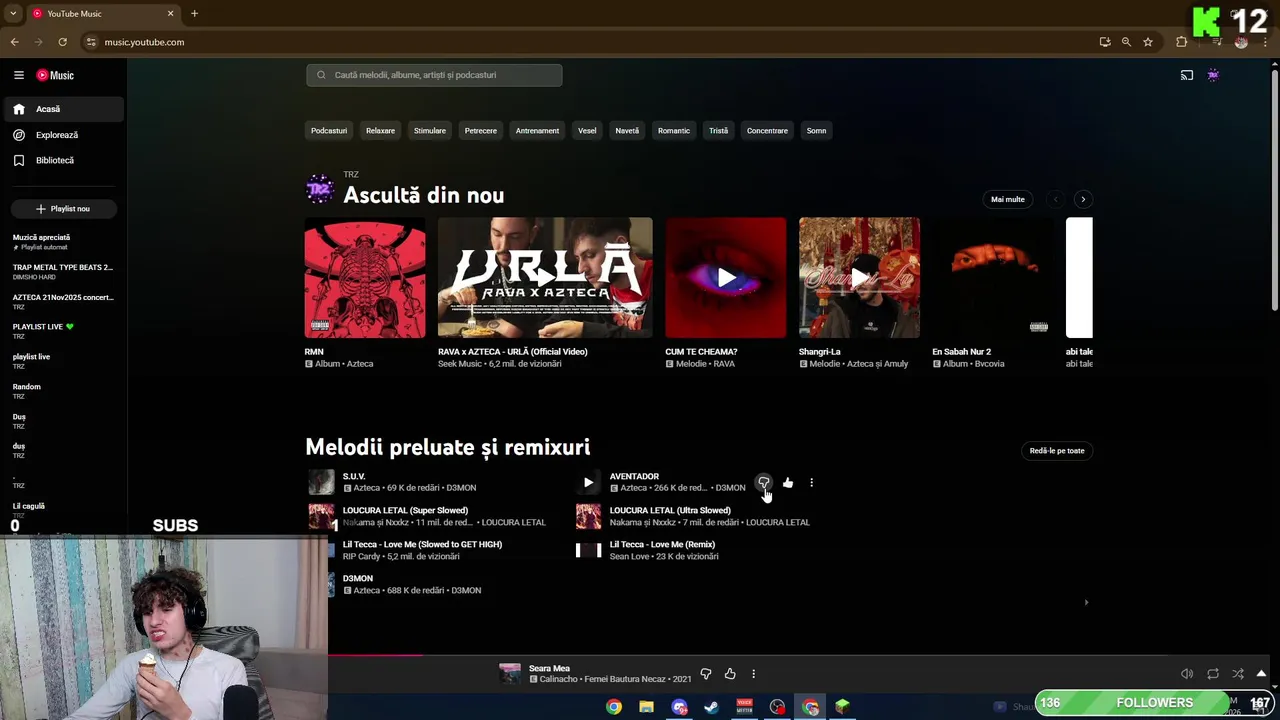Select the Stimulare filter chip
The height and width of the screenshot is (720, 1280).
[x=430, y=131]
